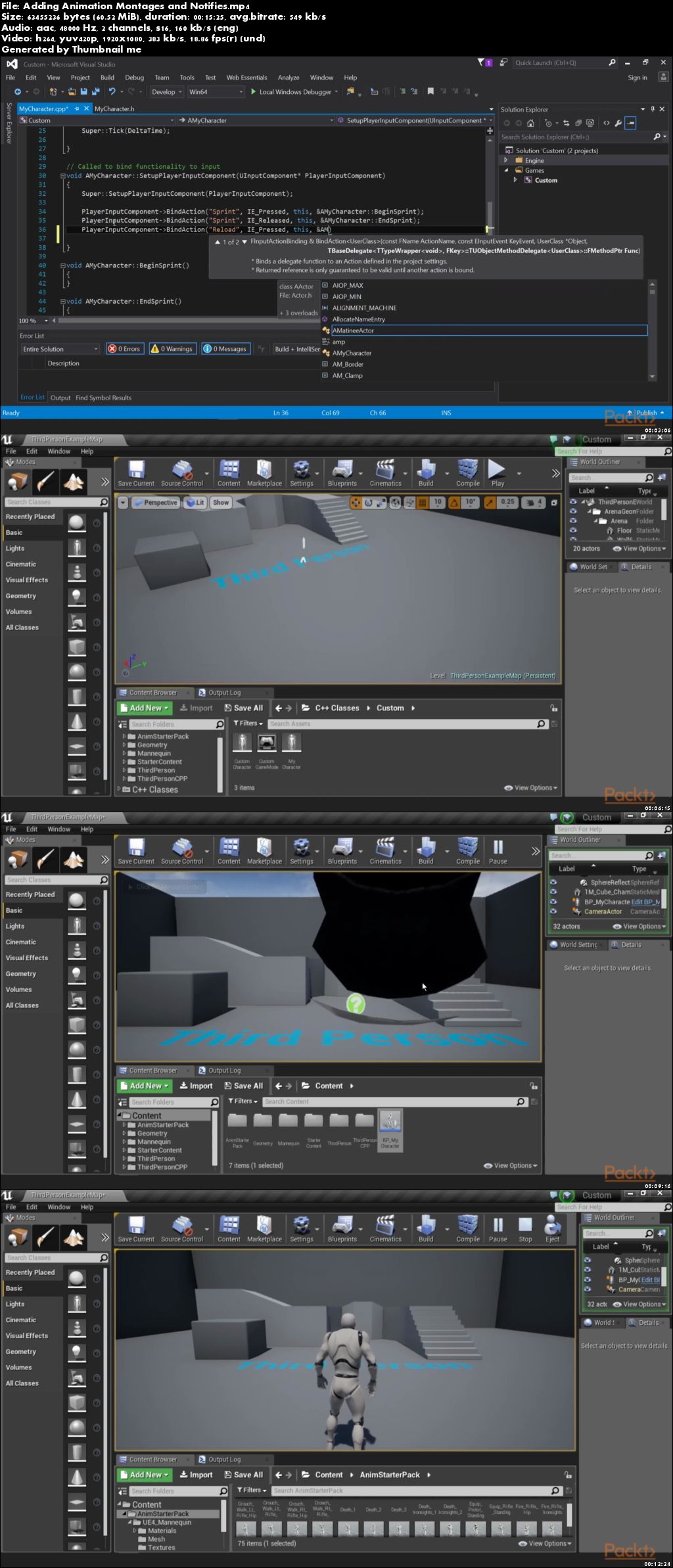
Task: Open Show flags menu in first Unreal viewport
Action: point(221,503)
